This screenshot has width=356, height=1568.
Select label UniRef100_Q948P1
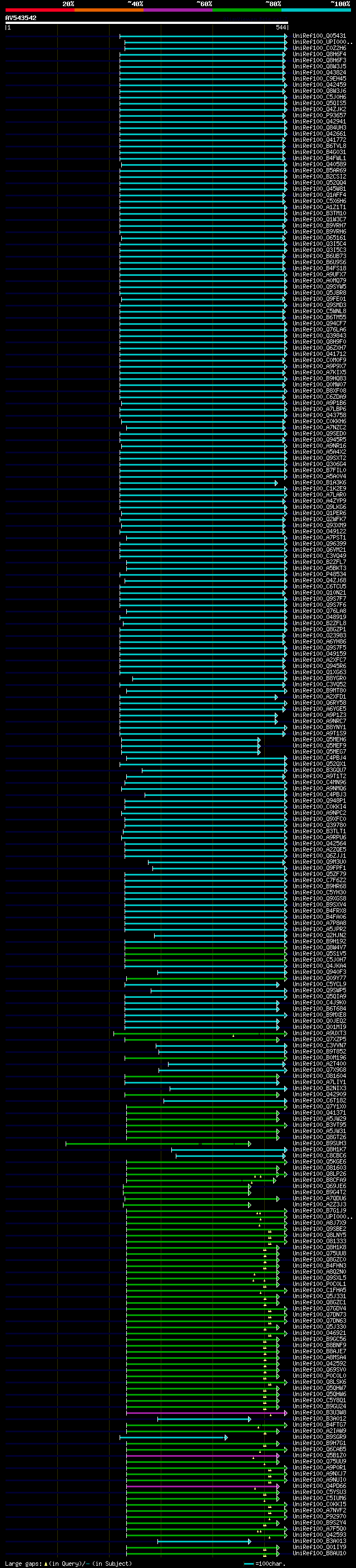(319, 800)
